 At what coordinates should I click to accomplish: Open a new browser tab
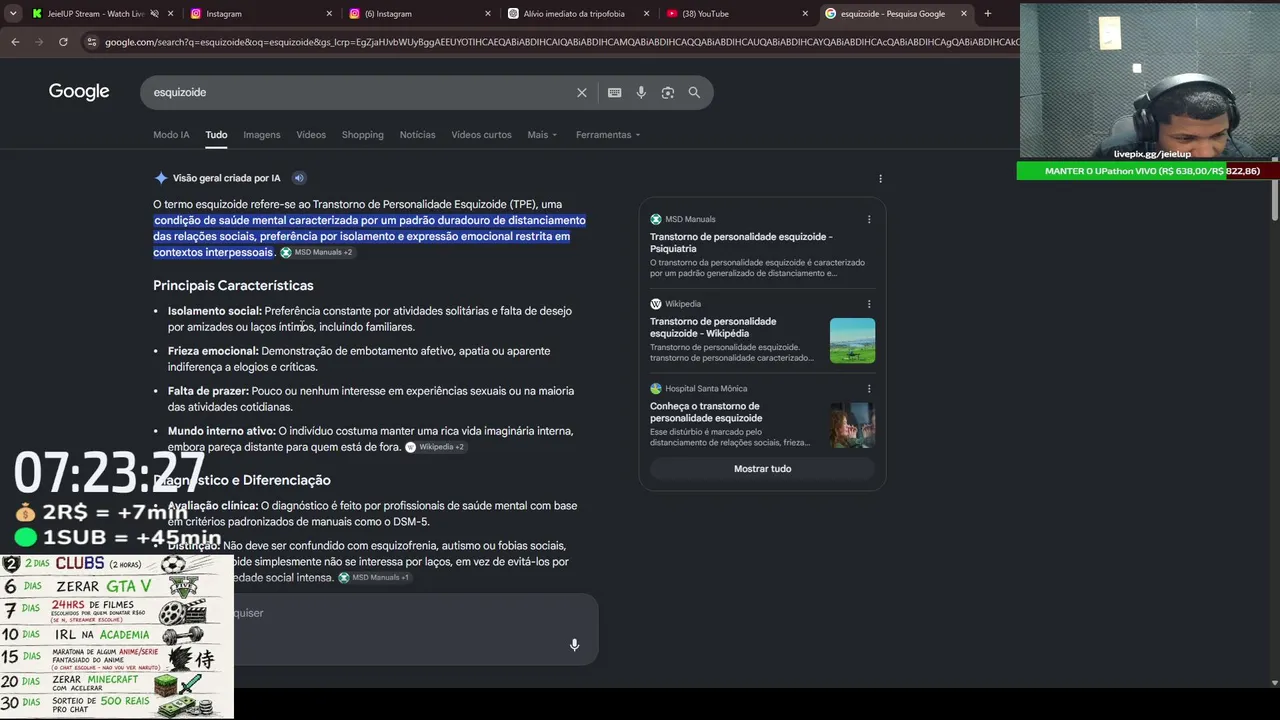[x=988, y=13]
